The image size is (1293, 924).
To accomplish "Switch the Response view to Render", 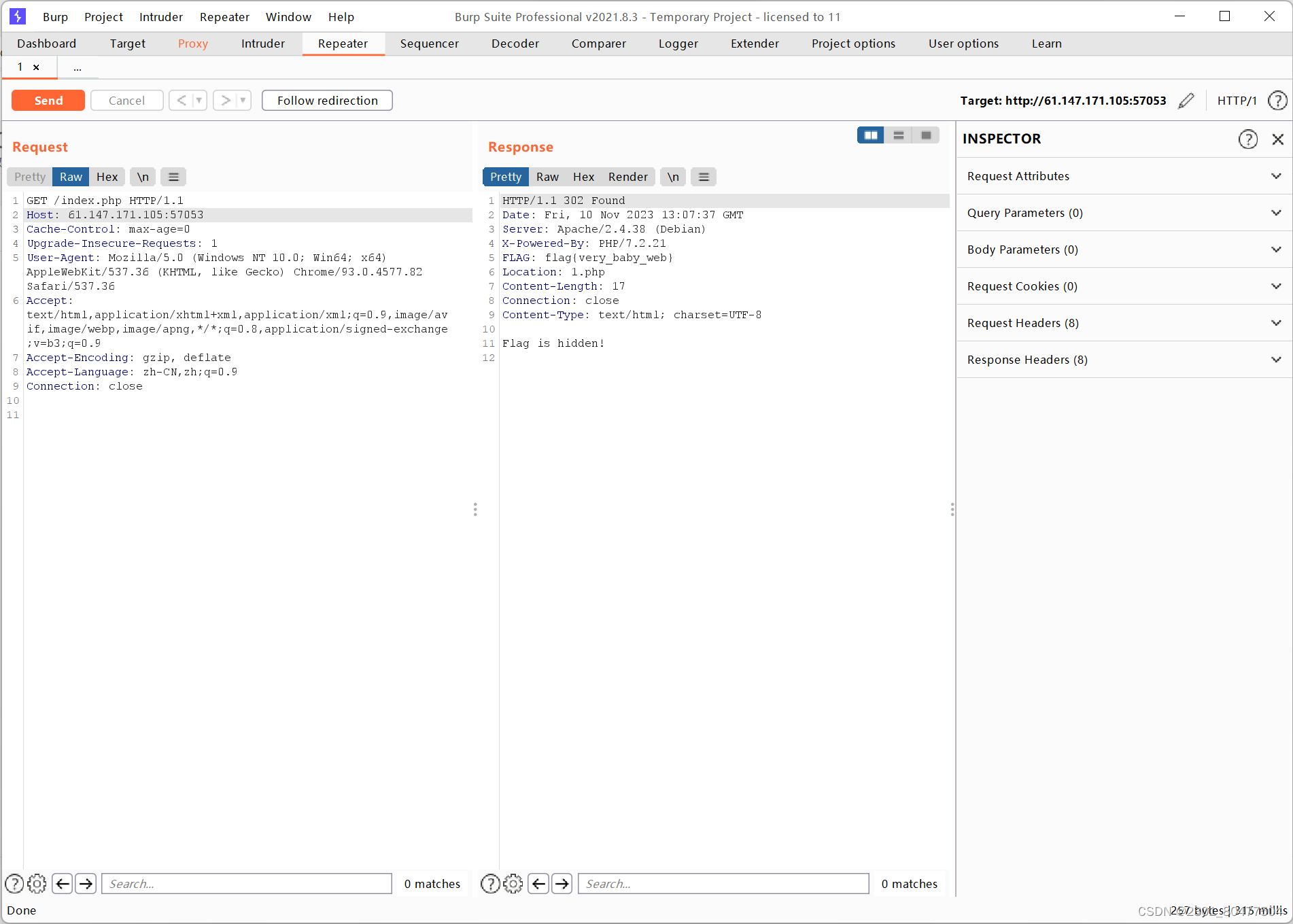I will [627, 177].
